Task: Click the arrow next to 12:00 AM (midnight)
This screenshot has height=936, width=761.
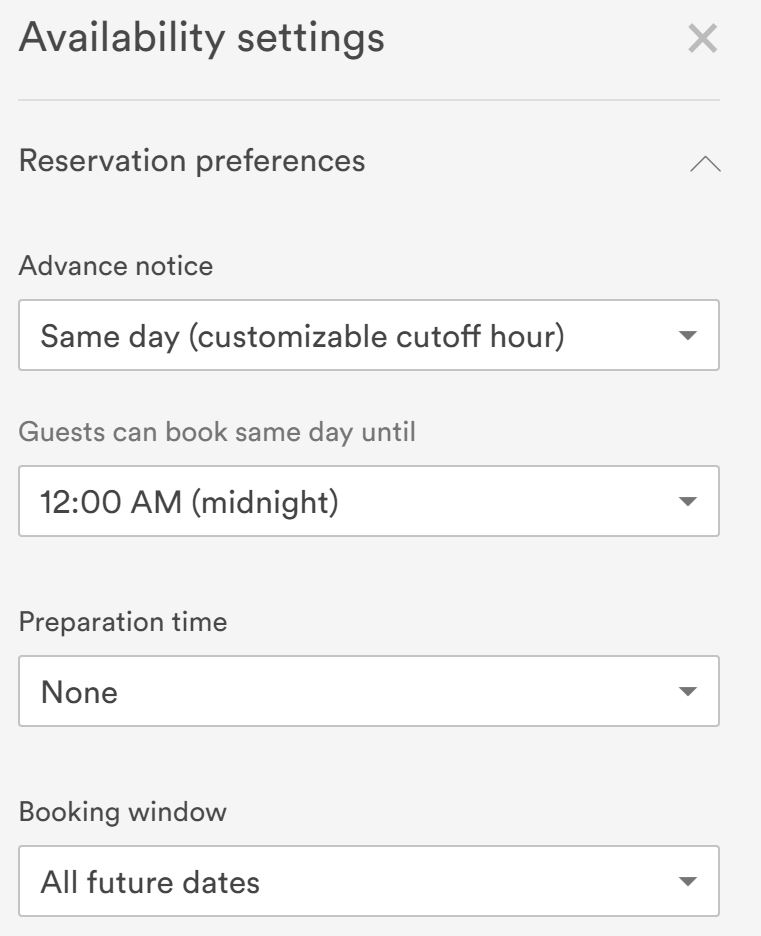Action: pyautogui.click(x=687, y=501)
